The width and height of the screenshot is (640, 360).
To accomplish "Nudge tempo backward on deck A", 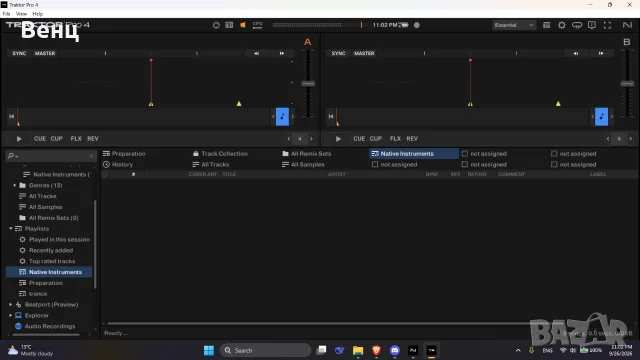I will tap(256, 53).
